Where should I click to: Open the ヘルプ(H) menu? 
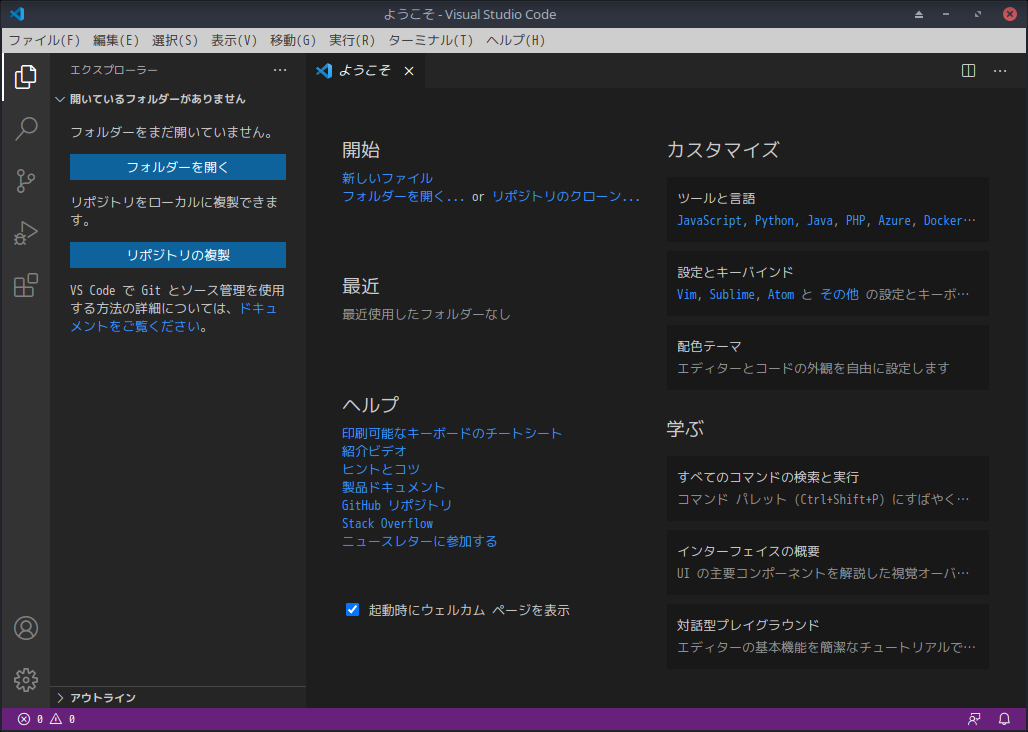pos(516,41)
